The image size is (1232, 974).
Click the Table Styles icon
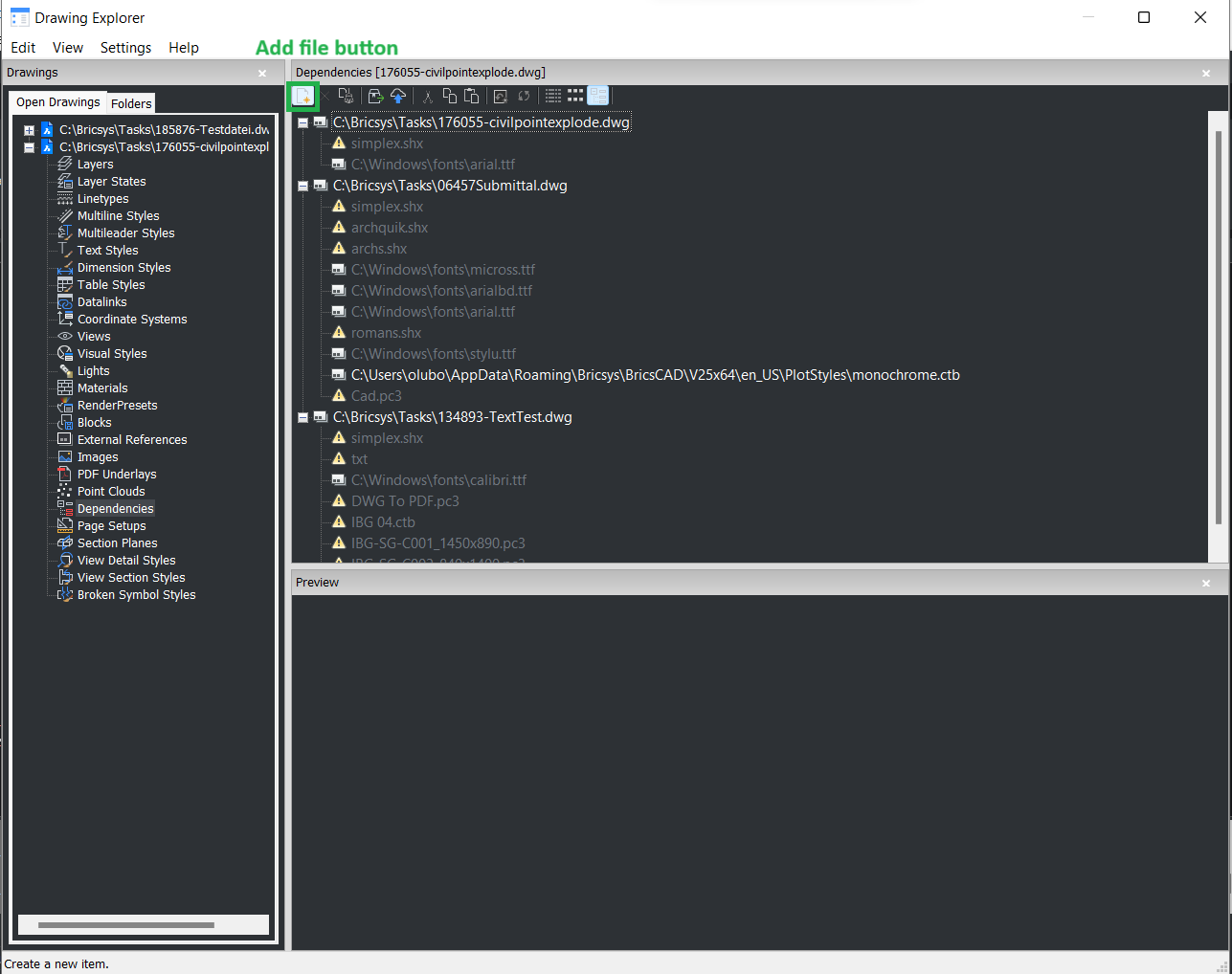[65, 285]
